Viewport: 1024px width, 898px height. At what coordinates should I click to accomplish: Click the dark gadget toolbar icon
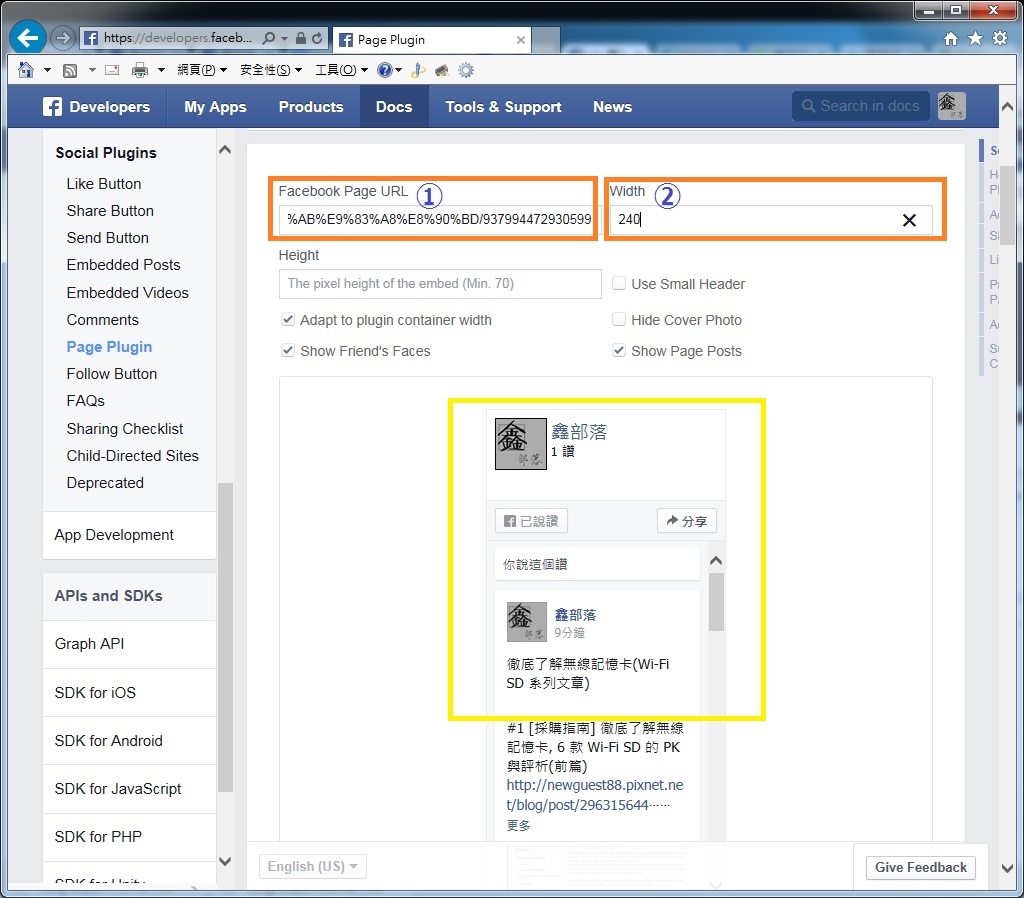441,70
